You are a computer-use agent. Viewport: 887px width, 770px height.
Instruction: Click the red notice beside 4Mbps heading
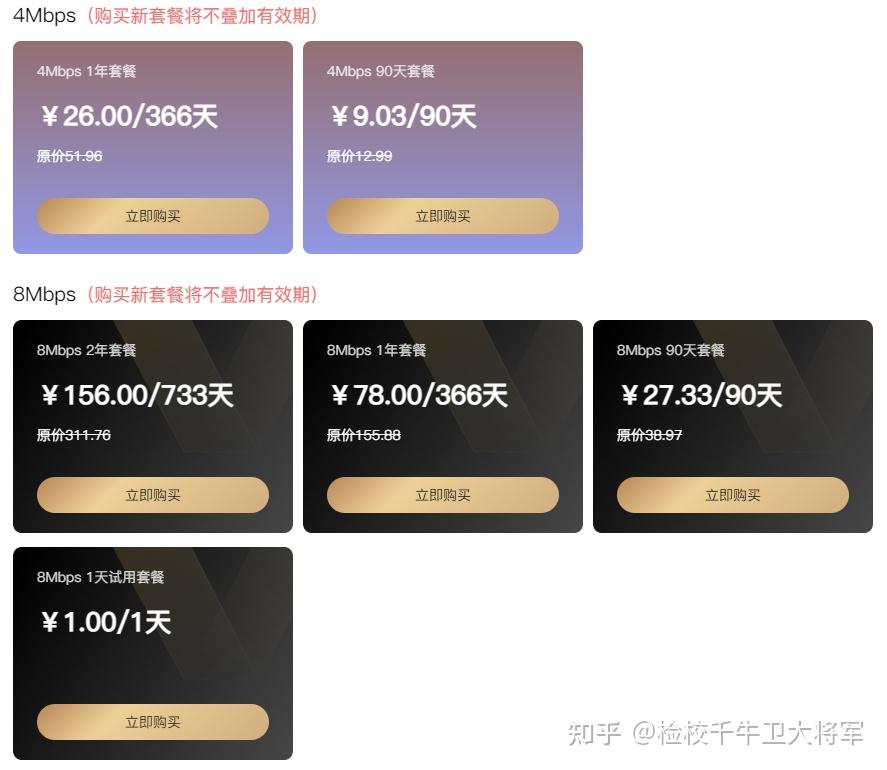click(202, 15)
